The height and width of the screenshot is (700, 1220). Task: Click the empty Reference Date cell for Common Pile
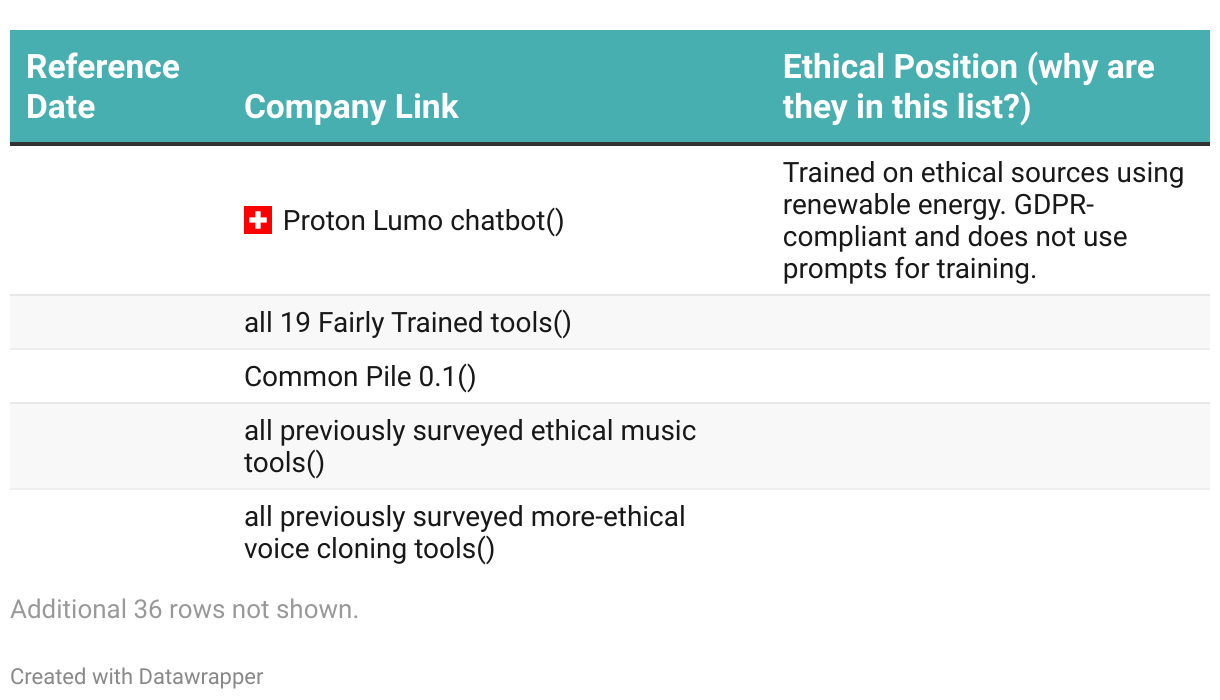[x=118, y=377]
